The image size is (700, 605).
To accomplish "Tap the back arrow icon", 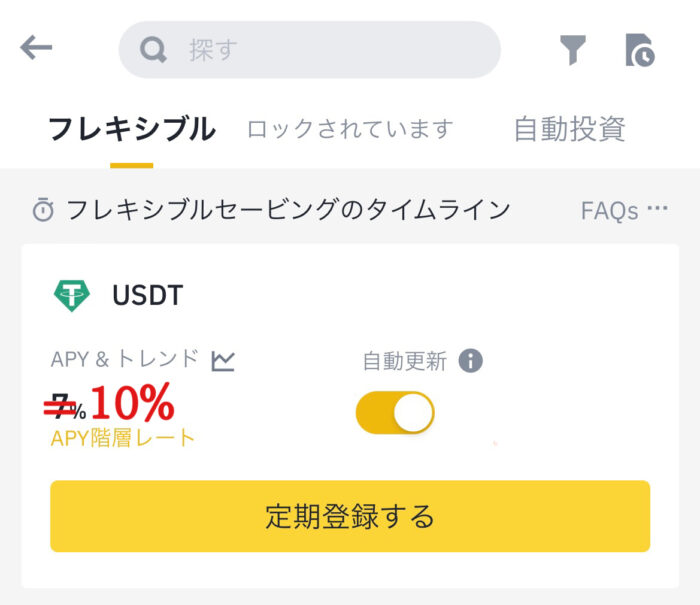I will coord(36,48).
